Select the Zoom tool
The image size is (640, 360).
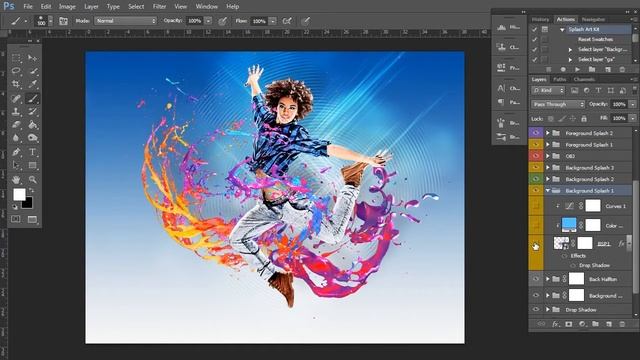32,179
